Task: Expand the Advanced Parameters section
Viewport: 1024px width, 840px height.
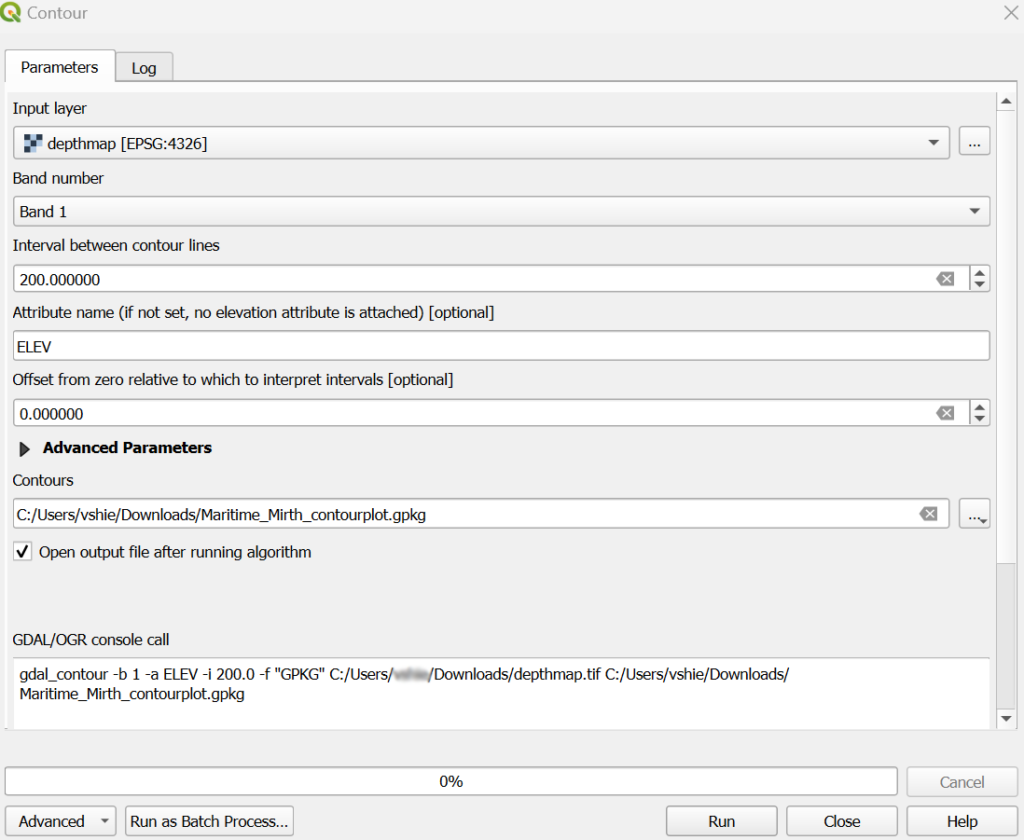Action: click(25, 449)
